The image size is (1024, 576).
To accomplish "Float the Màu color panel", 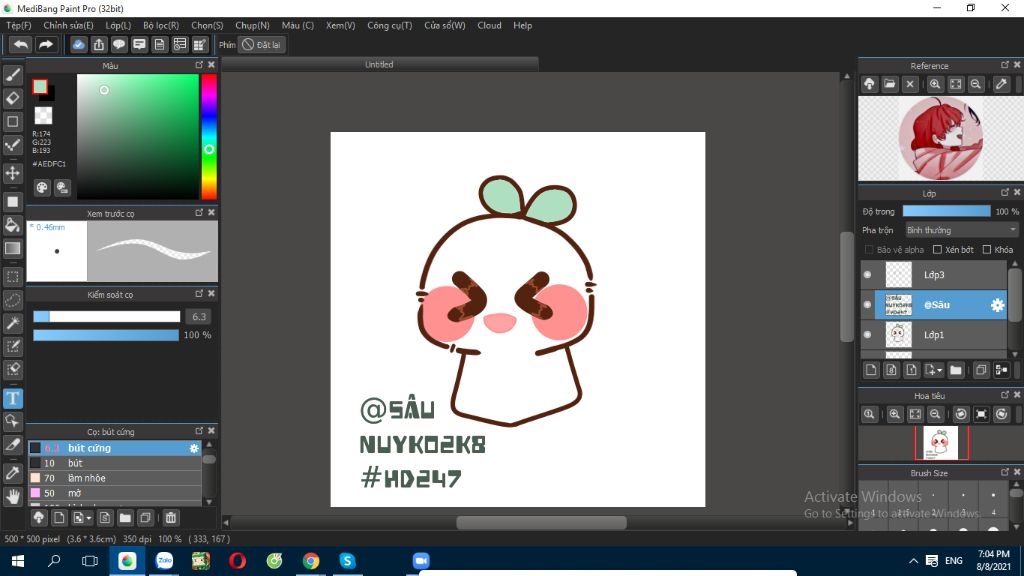I will [199, 65].
